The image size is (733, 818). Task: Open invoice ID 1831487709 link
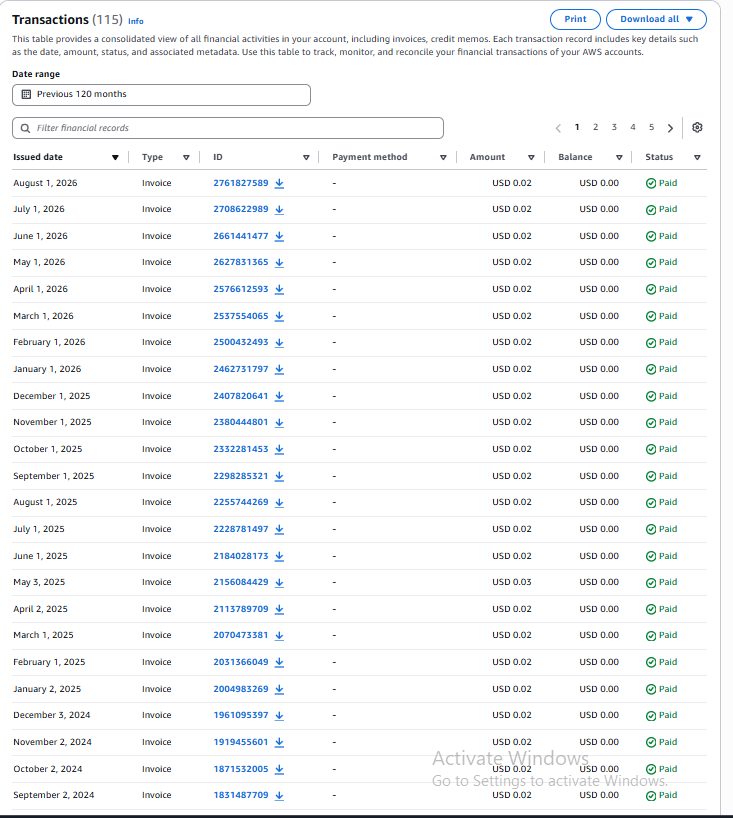(241, 795)
